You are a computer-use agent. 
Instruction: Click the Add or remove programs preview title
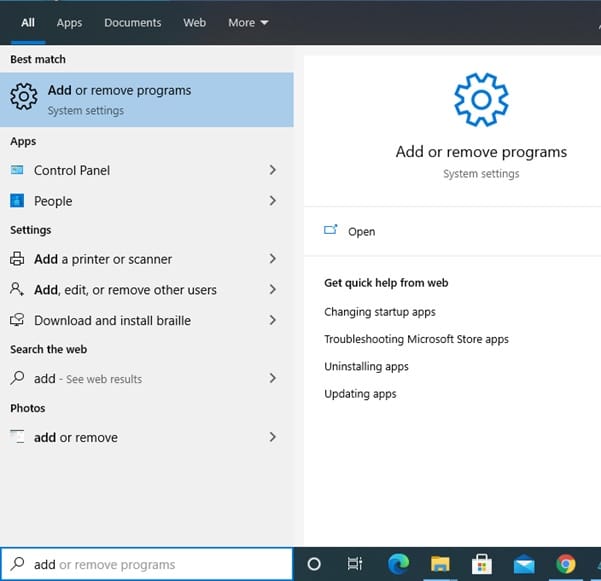(481, 152)
